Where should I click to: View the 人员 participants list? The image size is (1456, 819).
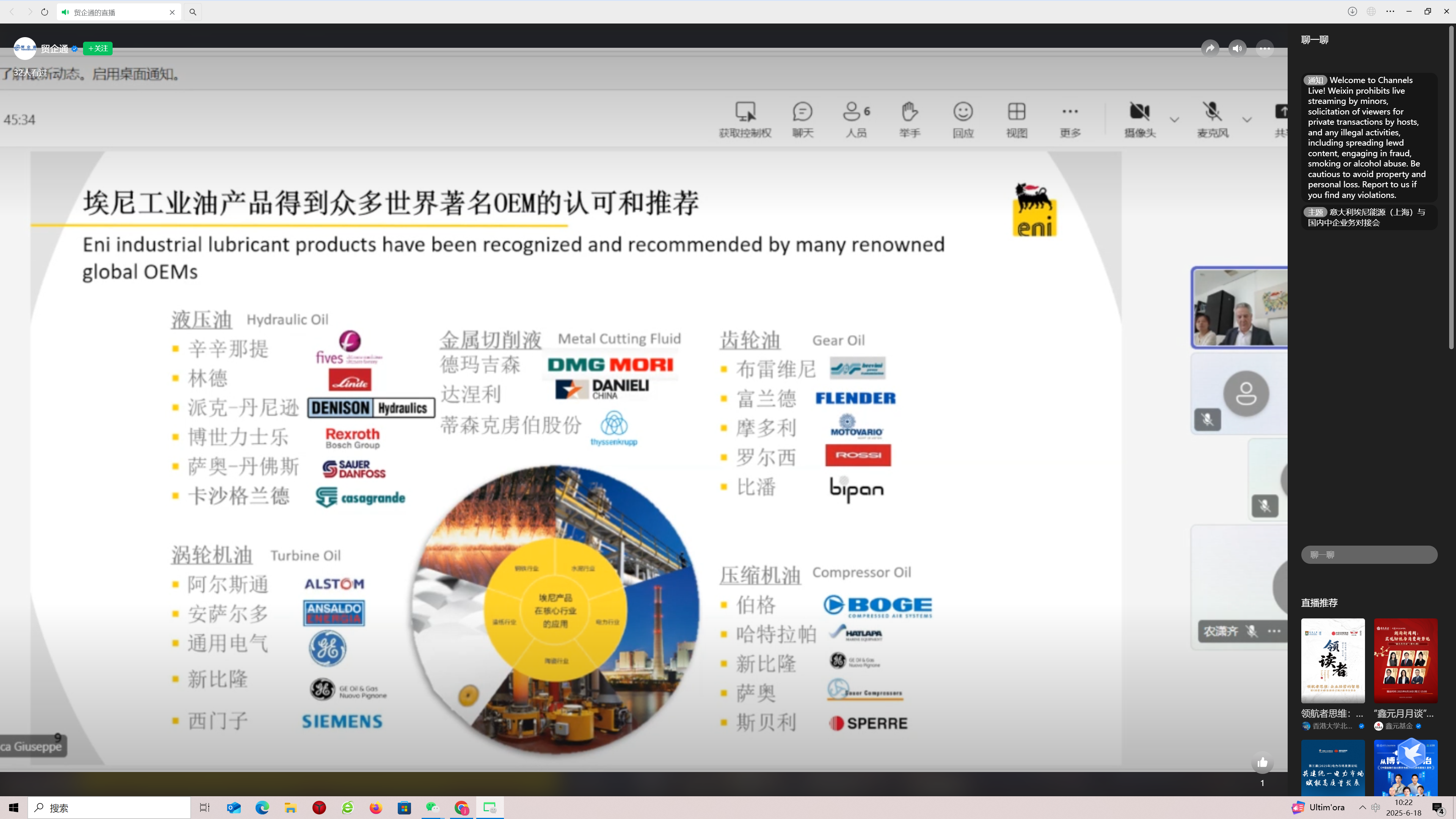click(855, 119)
